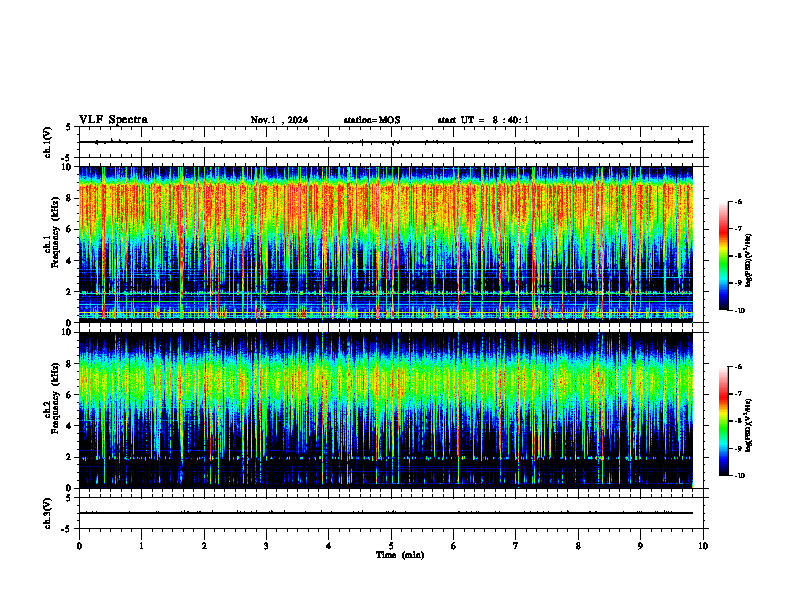Click the time axis tick label '8'
792x612 pixels.
pos(578,546)
